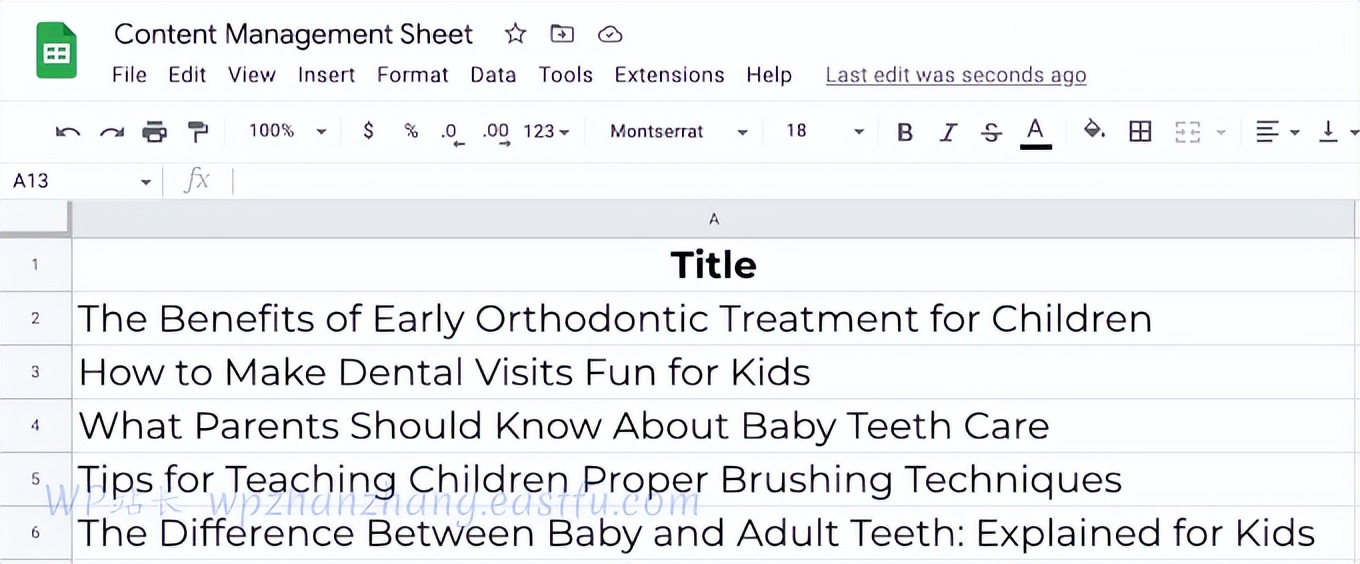Expand the 100% zoom dropdown

pyautogui.click(x=288, y=131)
